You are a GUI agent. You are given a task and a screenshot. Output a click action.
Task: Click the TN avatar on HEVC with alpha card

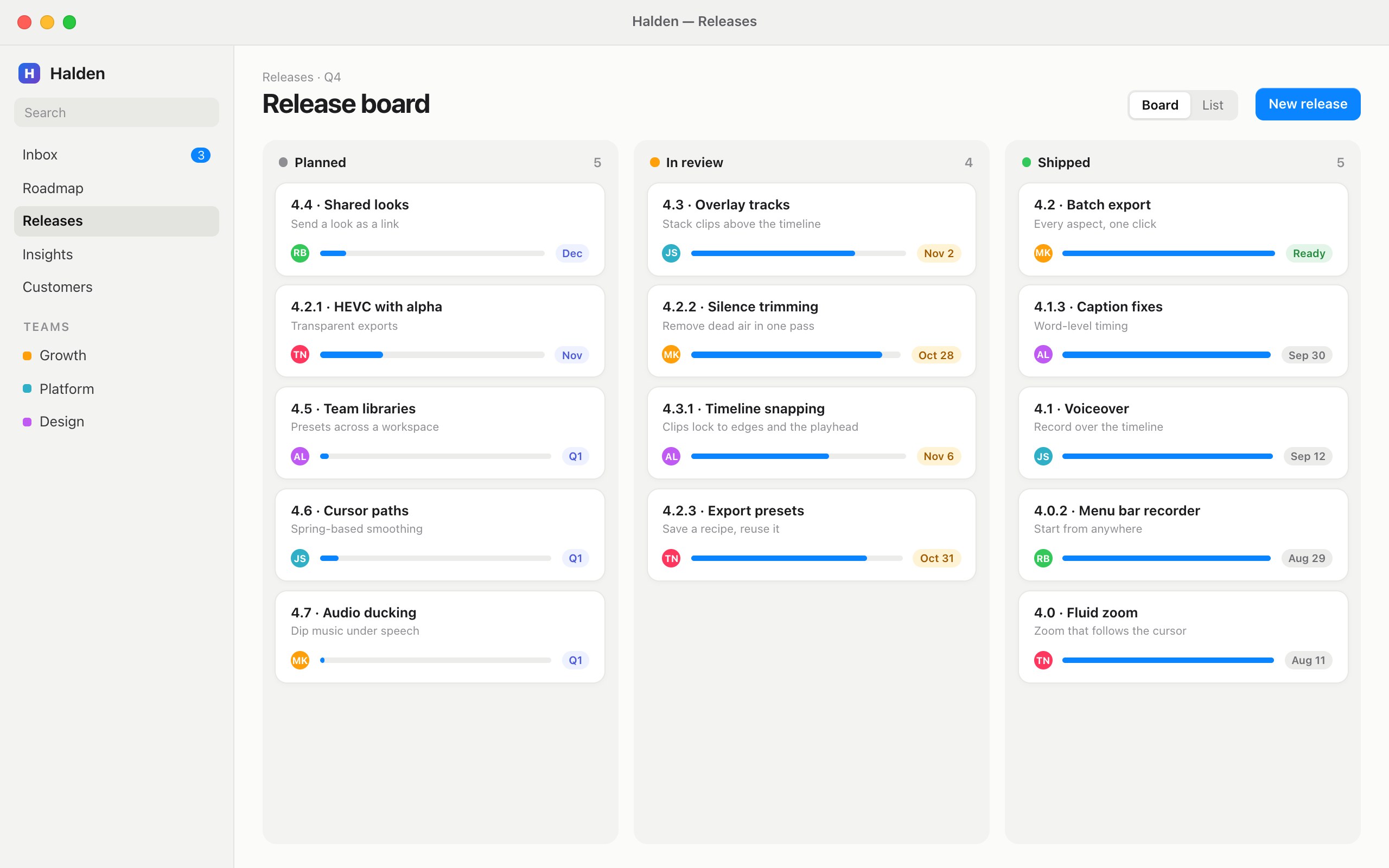click(x=300, y=355)
